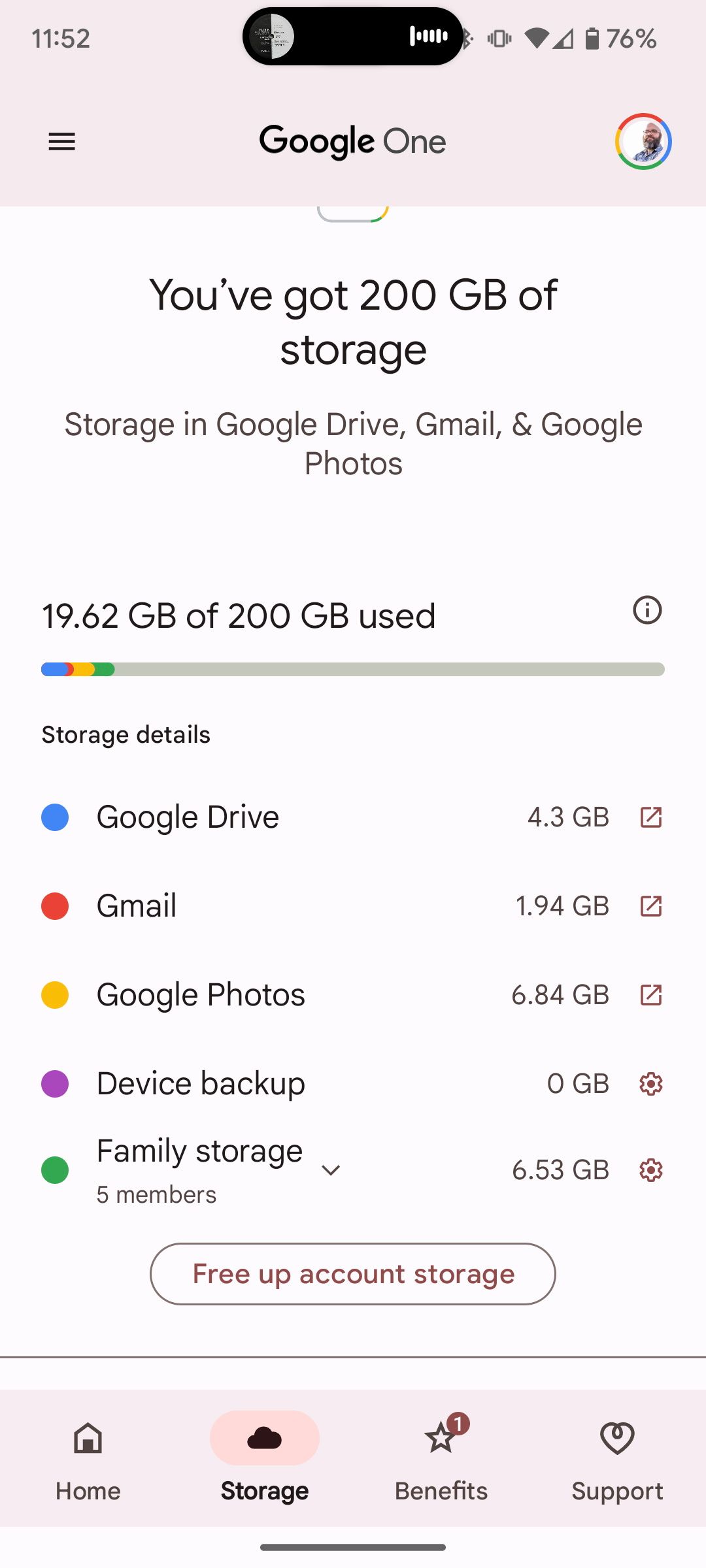Open Google Drive external link icon

(650, 817)
